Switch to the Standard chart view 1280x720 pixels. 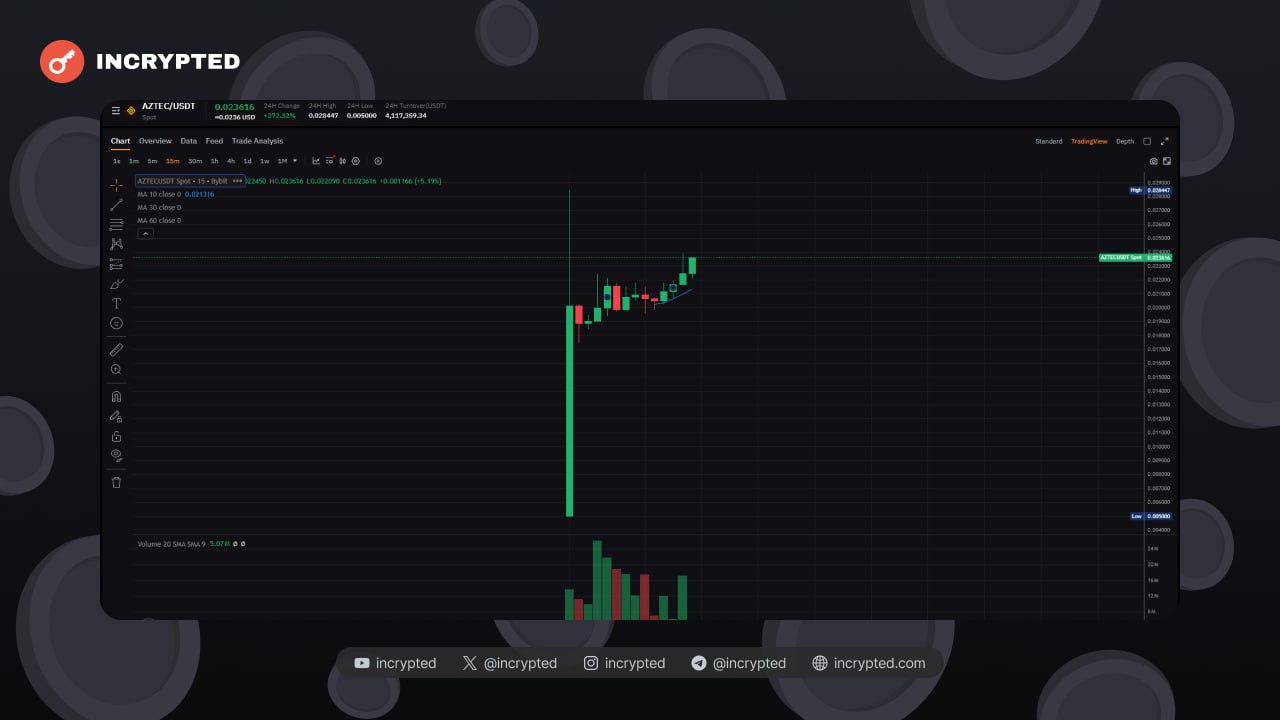click(1049, 141)
